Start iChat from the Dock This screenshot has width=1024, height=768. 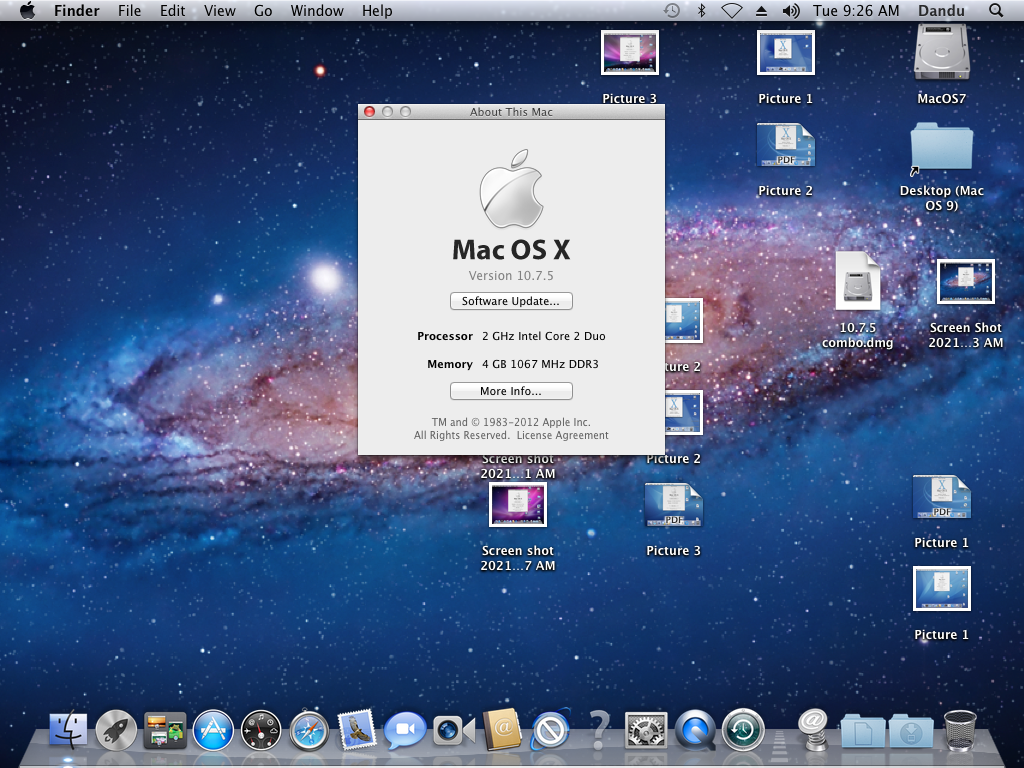click(x=405, y=729)
